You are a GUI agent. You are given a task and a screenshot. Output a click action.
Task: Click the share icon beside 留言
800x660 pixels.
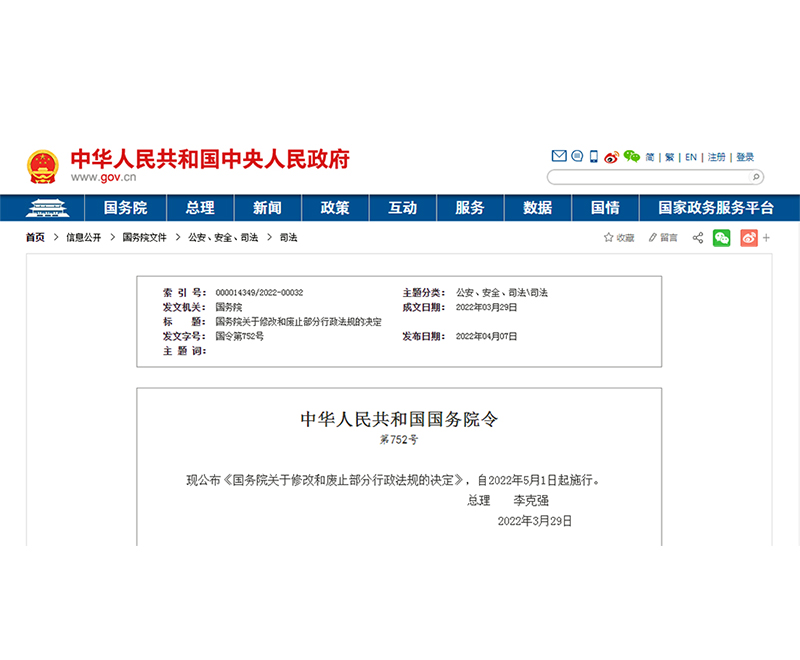pyautogui.click(x=697, y=238)
